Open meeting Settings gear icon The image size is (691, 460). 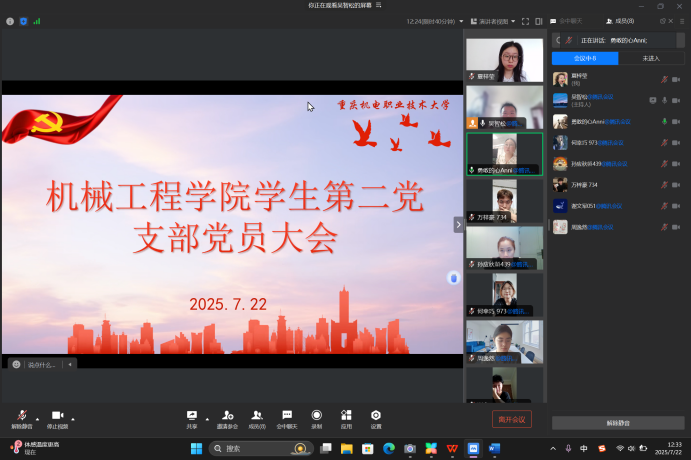376,419
